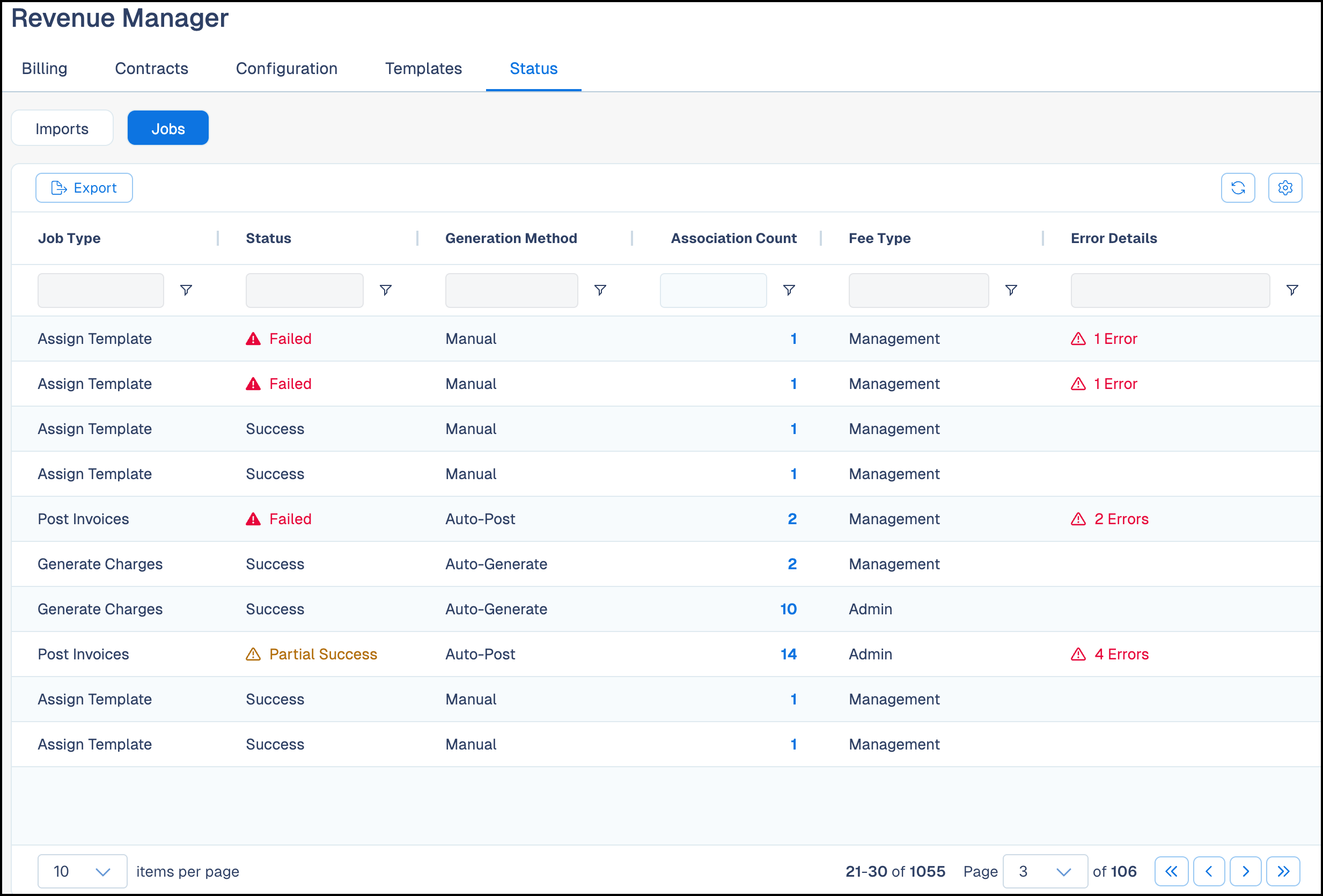Click the failed icon on the Post Invoices row

point(253,519)
